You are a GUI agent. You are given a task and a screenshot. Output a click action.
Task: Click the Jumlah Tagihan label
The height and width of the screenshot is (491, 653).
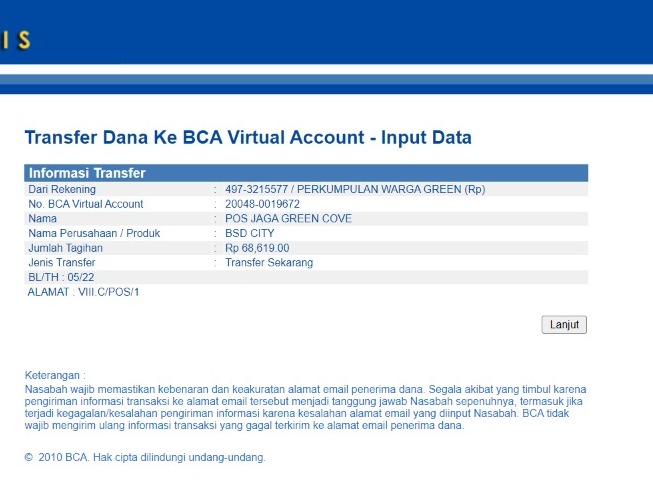[x=67, y=248]
